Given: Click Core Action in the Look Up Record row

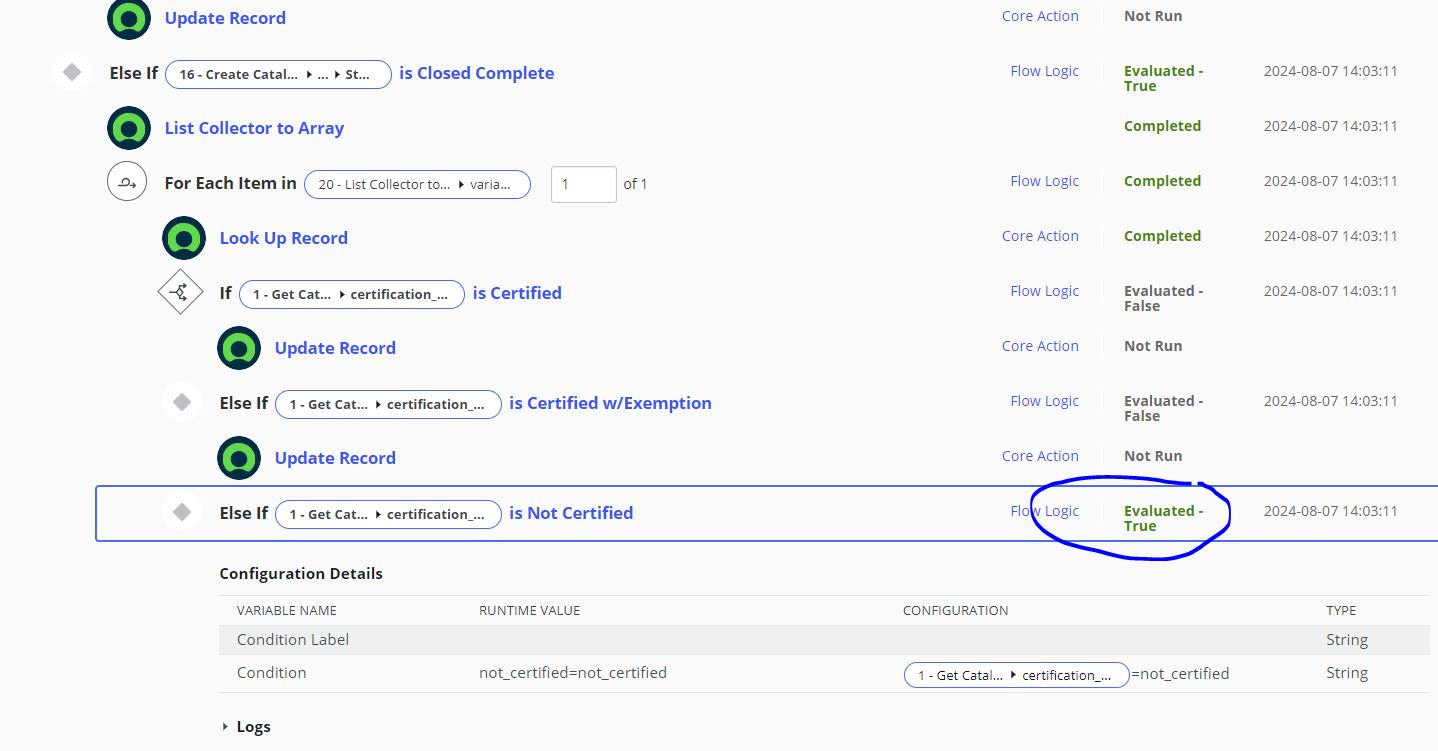Looking at the screenshot, I should 1040,236.
